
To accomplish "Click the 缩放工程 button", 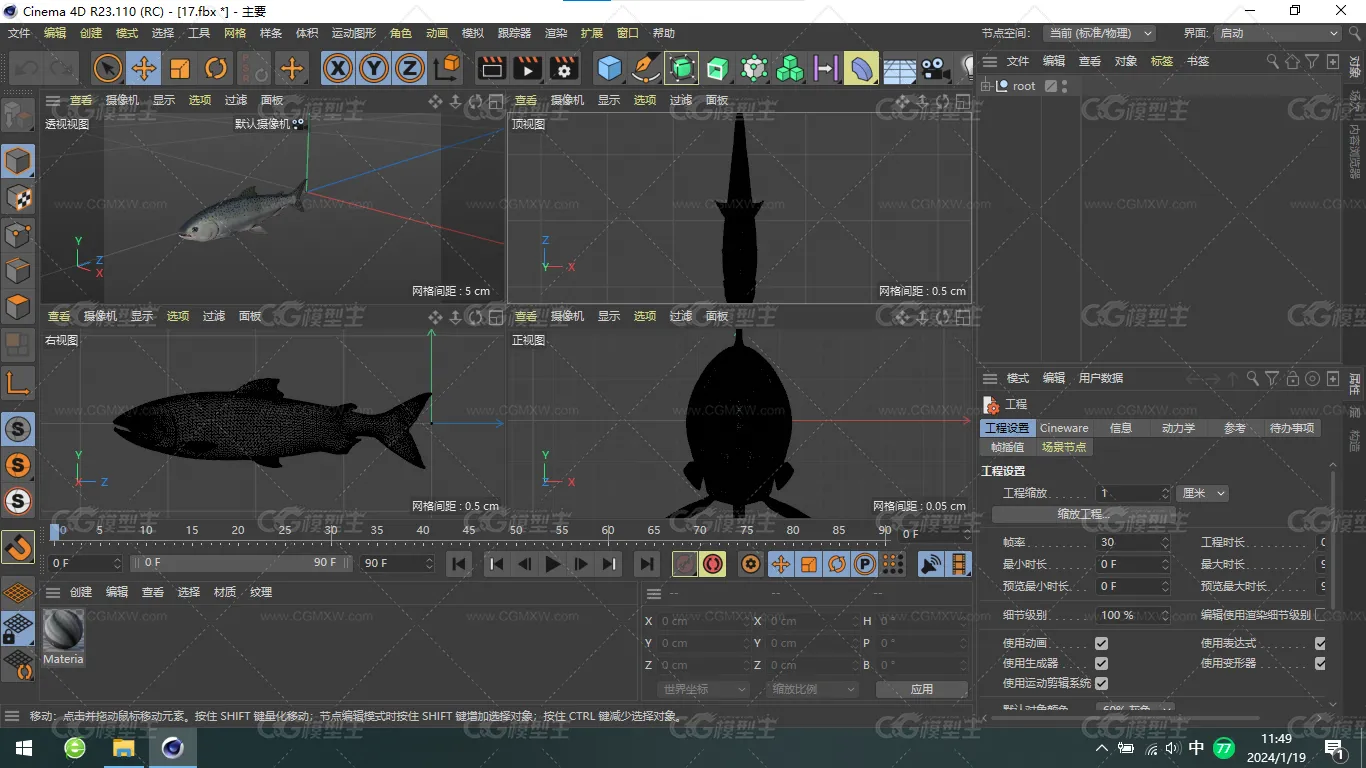I will [x=1084, y=514].
